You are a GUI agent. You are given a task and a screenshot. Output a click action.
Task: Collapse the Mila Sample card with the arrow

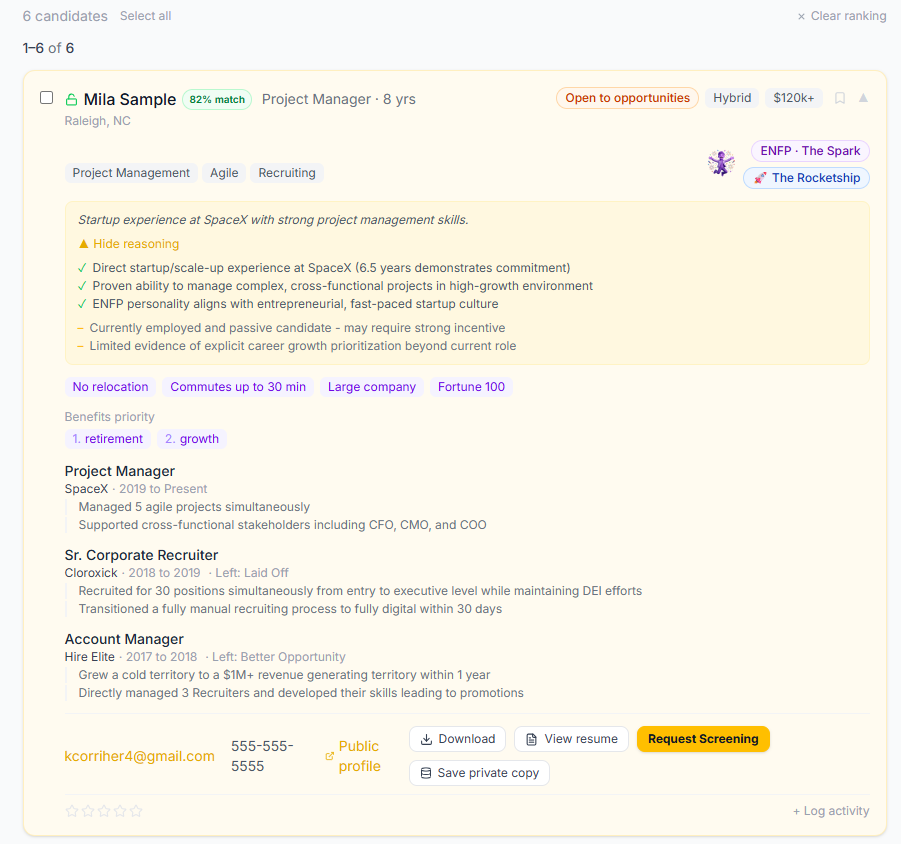(863, 98)
